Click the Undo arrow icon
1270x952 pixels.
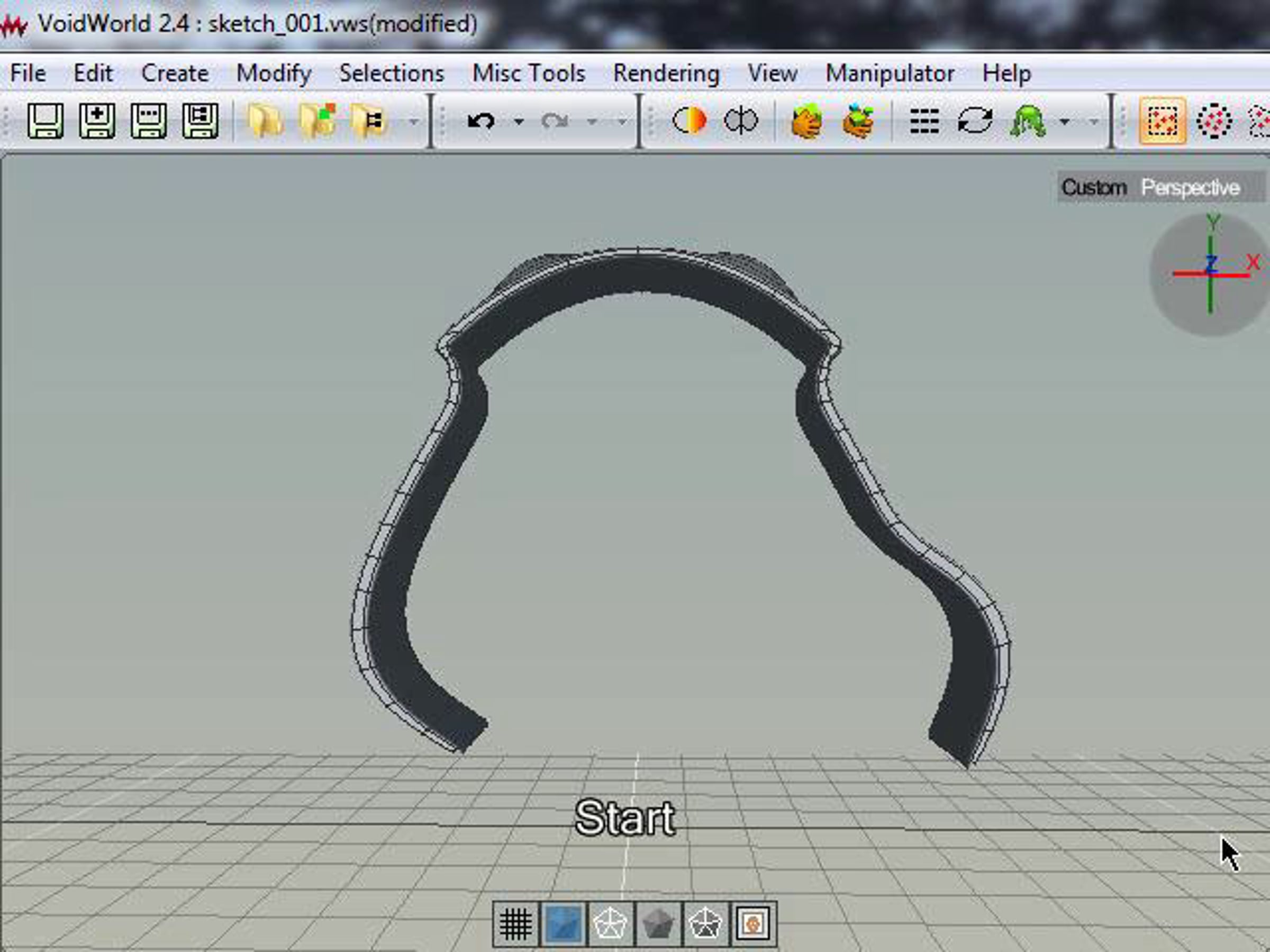tap(480, 121)
